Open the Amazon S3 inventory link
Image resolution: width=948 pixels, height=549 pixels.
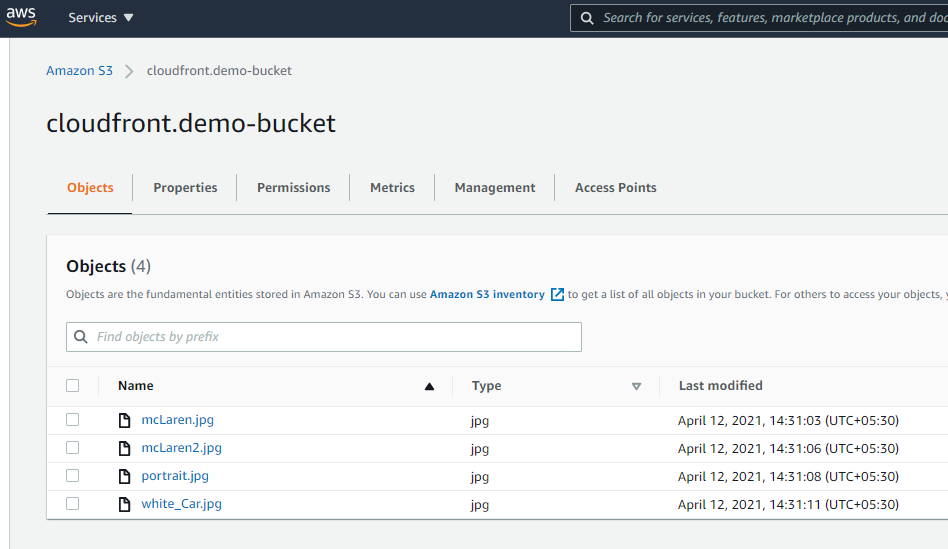[x=487, y=295]
